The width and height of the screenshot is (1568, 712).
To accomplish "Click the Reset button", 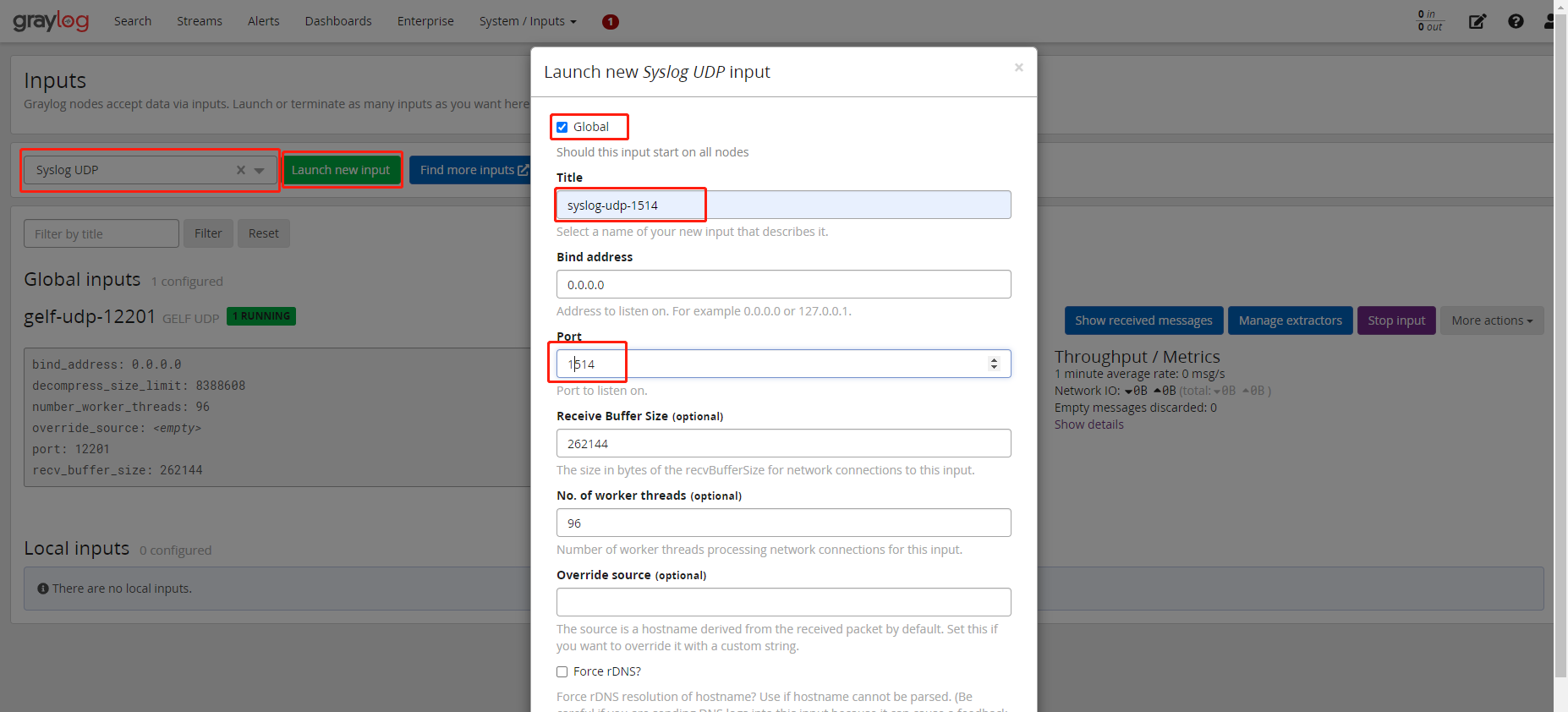I will tap(264, 233).
